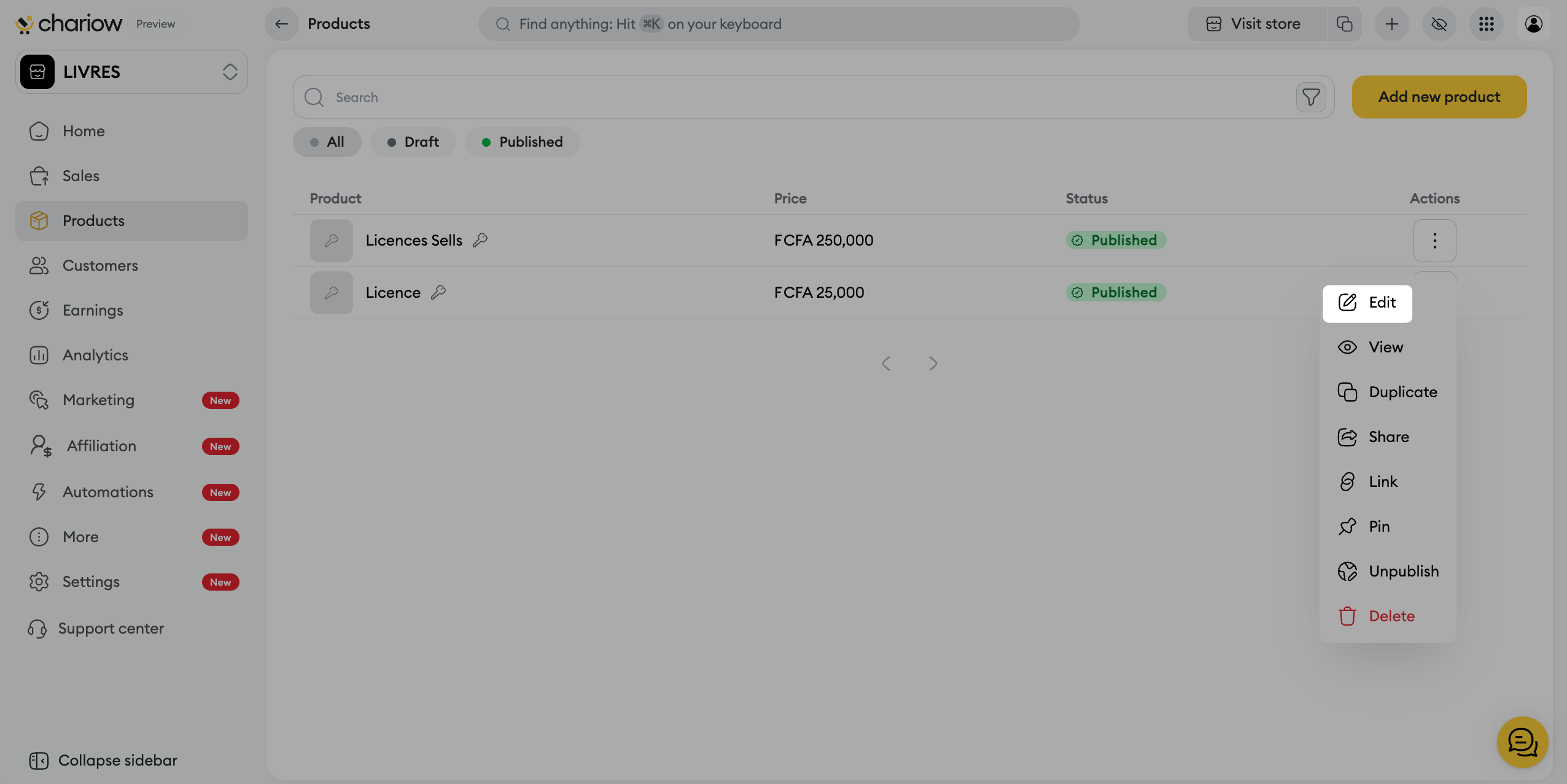The image size is (1567, 784).
Task: Toggle the crossed-eye visibility icon
Action: [x=1439, y=24]
